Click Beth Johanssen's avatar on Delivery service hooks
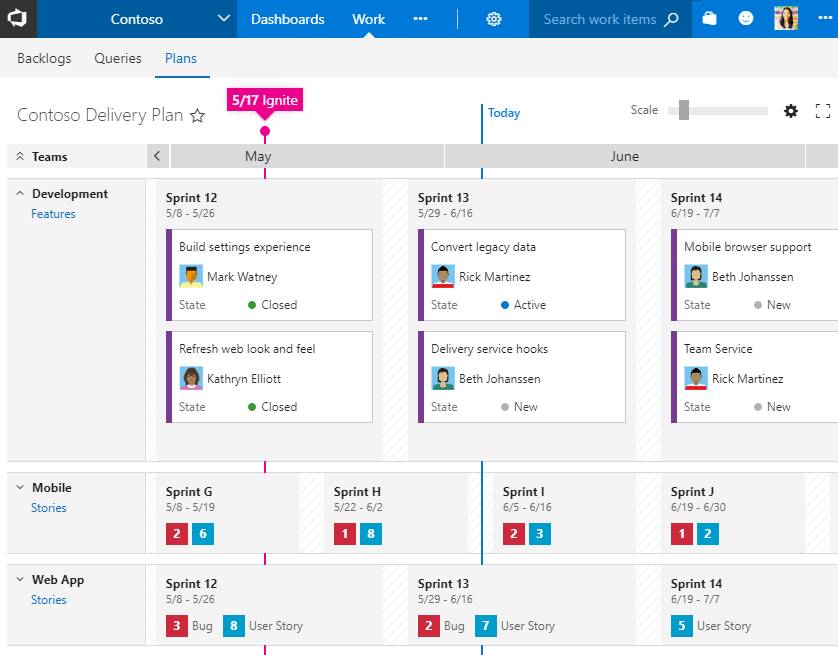838x655 pixels. pyautogui.click(x=443, y=378)
